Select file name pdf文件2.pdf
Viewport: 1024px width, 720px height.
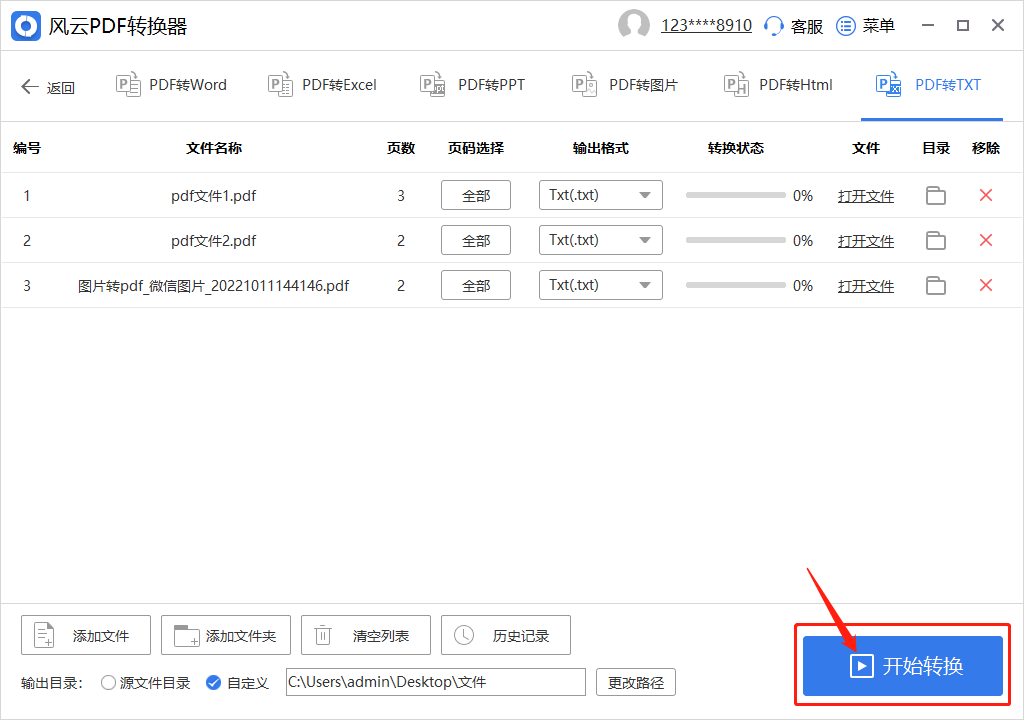pos(214,240)
